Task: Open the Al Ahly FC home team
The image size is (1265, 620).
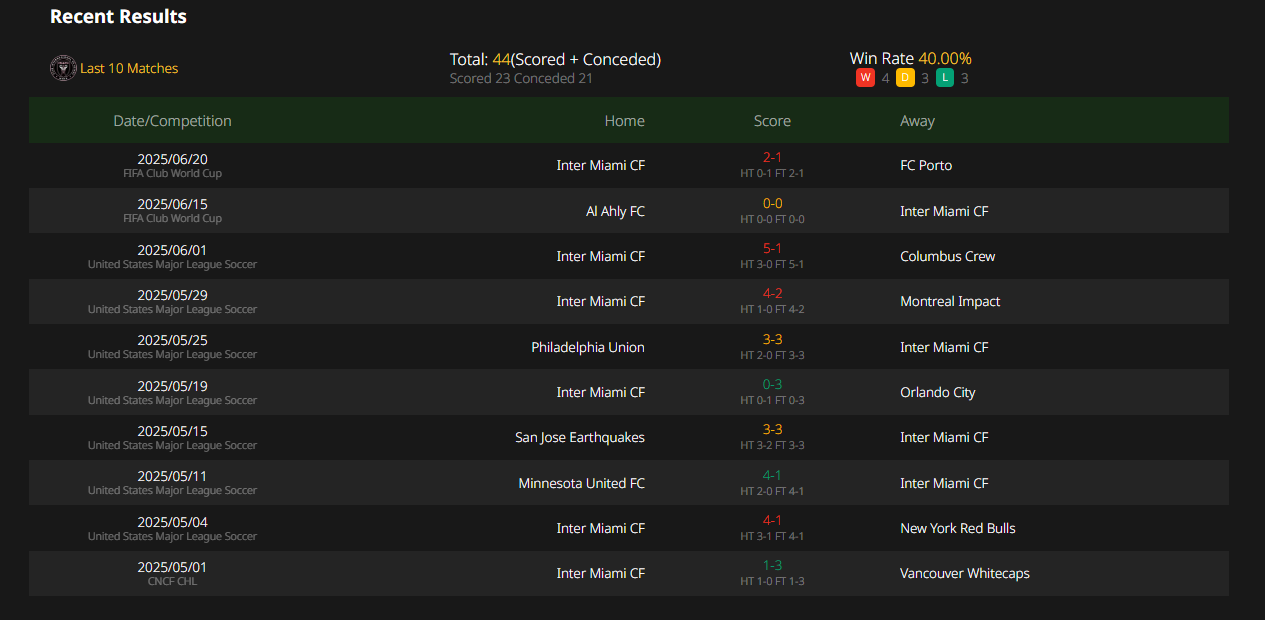Action: click(x=615, y=211)
